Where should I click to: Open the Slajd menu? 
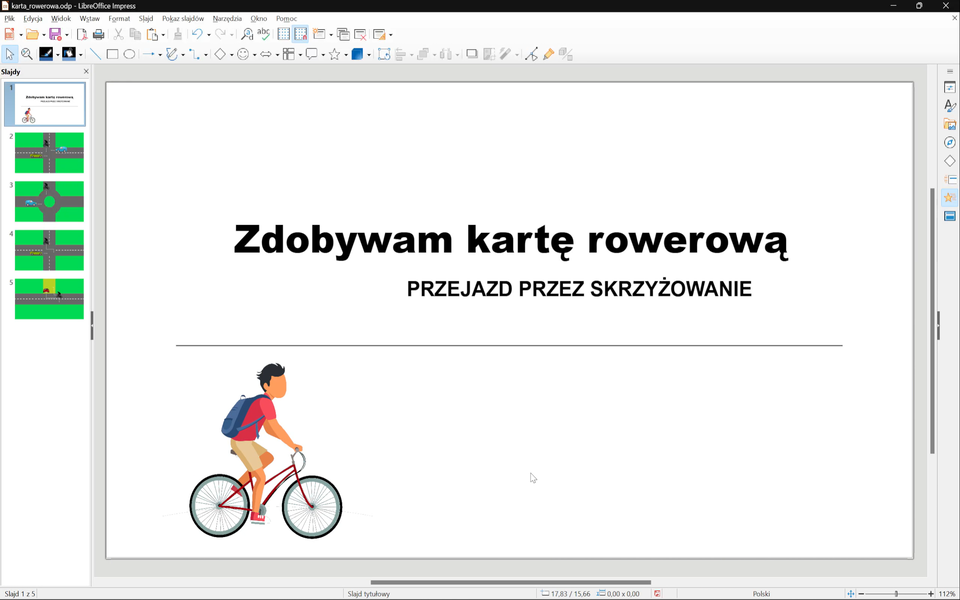[146, 18]
